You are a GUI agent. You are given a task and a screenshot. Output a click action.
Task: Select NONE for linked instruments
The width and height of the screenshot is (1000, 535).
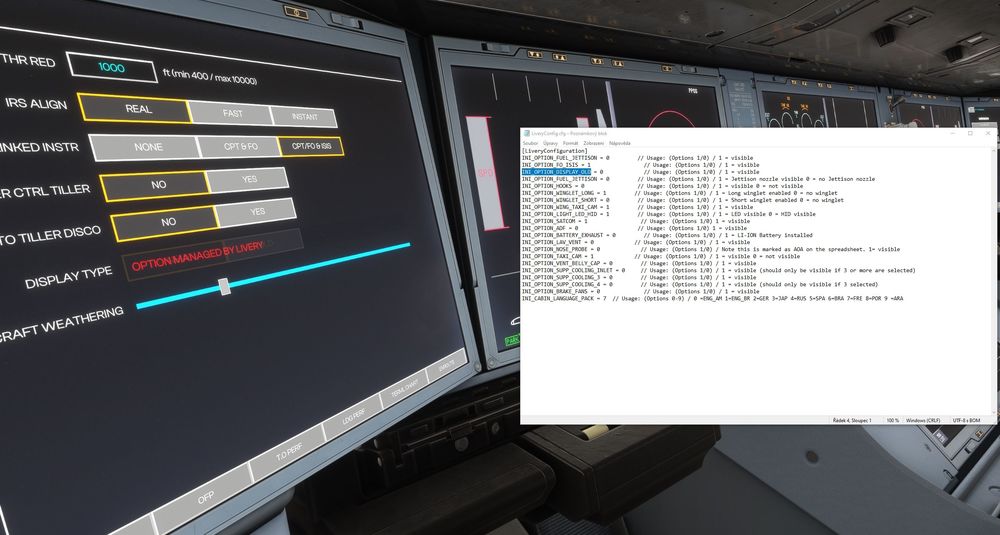point(148,147)
